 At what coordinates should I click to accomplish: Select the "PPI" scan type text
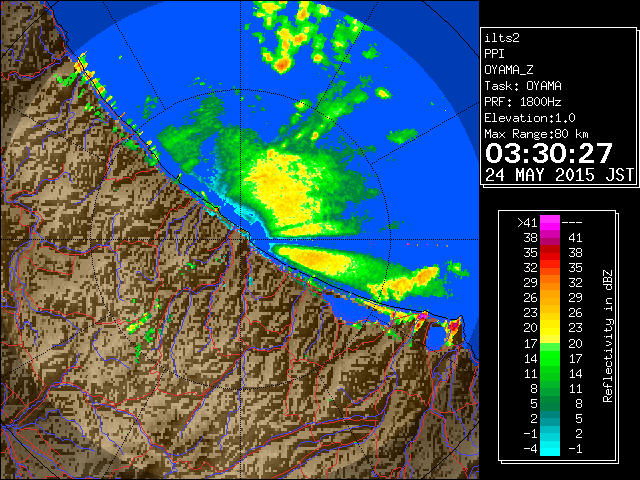click(494, 54)
